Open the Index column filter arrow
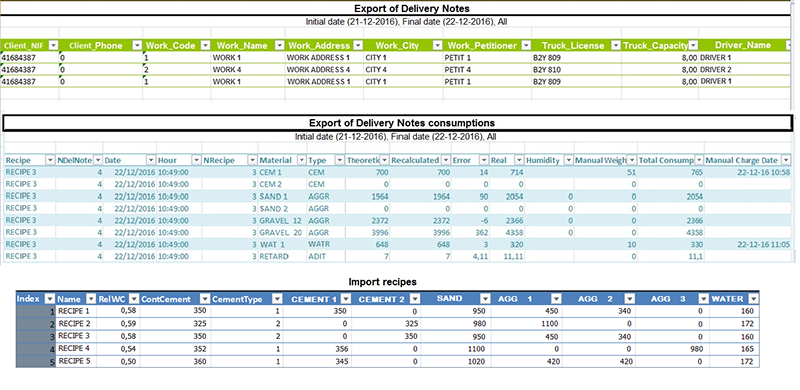 click(x=50, y=299)
